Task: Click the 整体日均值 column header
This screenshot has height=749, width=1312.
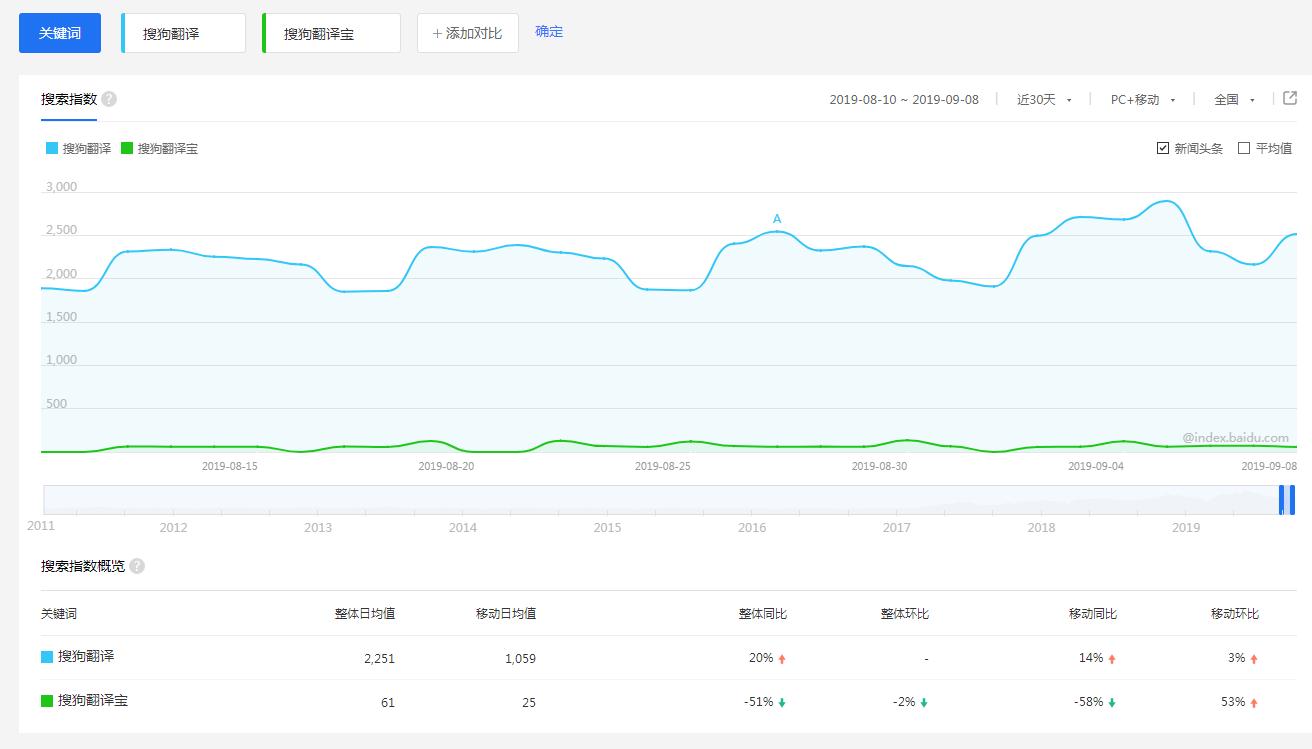Action: [365, 613]
